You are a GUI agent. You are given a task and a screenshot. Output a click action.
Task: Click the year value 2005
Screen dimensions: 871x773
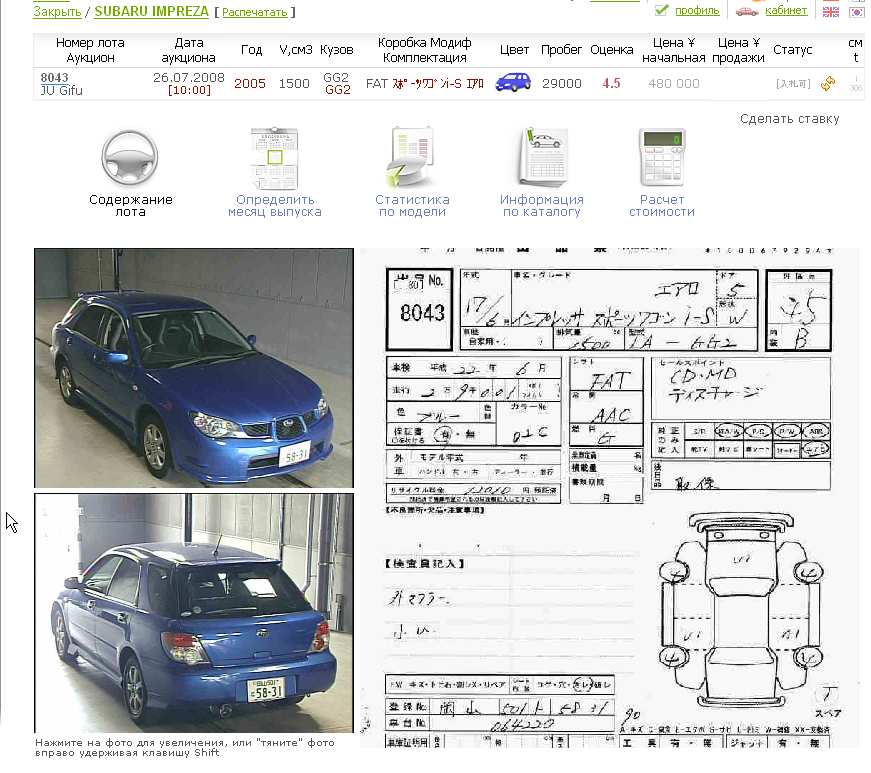[x=250, y=83]
